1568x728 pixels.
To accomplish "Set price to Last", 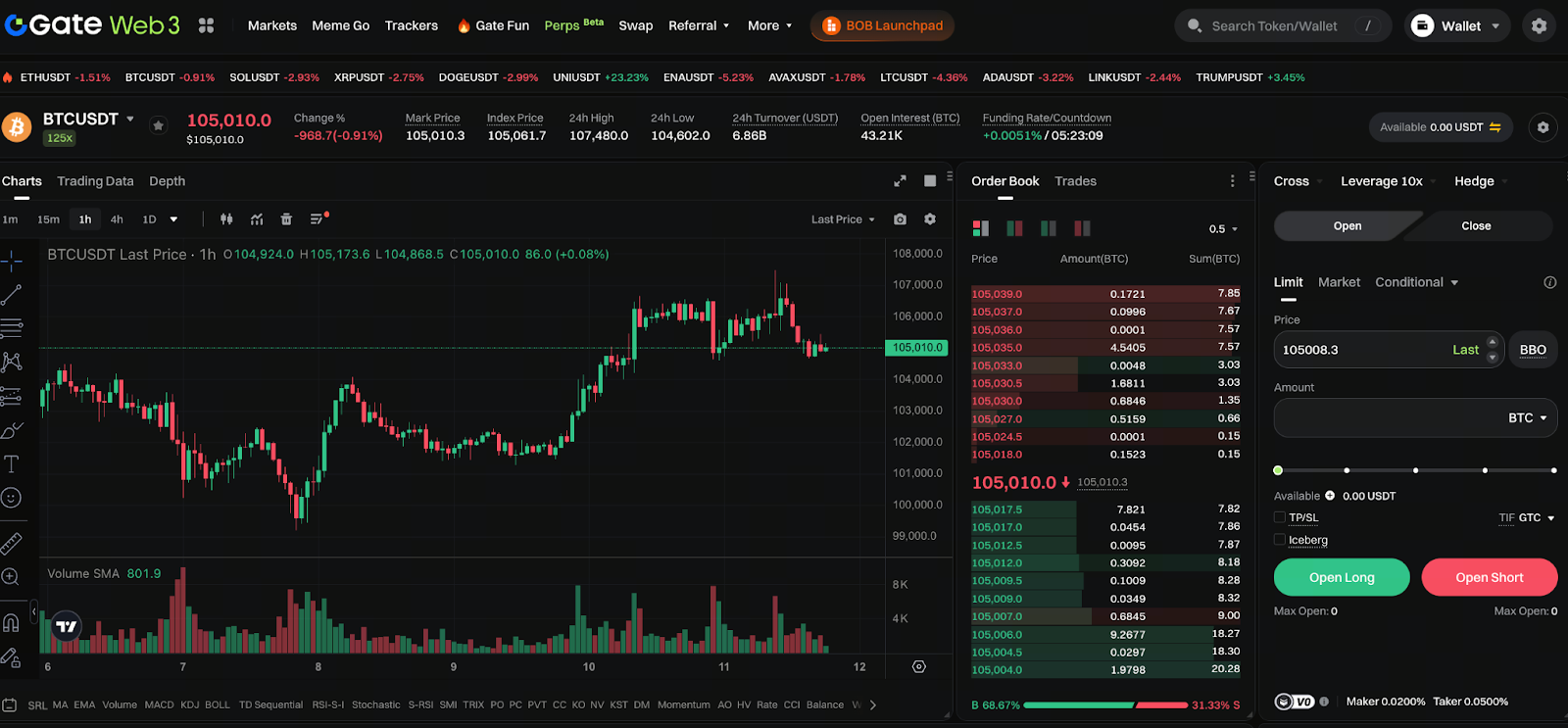I will 1465,350.
